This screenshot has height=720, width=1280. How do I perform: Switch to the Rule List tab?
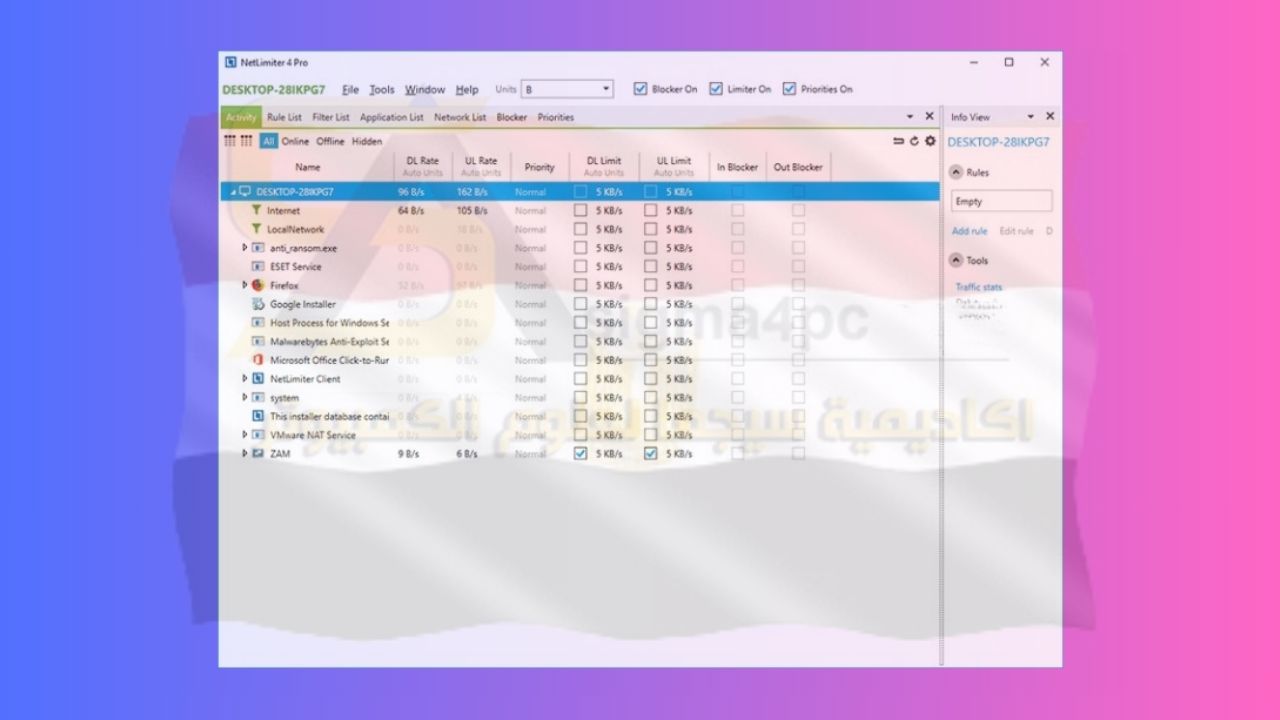point(284,117)
